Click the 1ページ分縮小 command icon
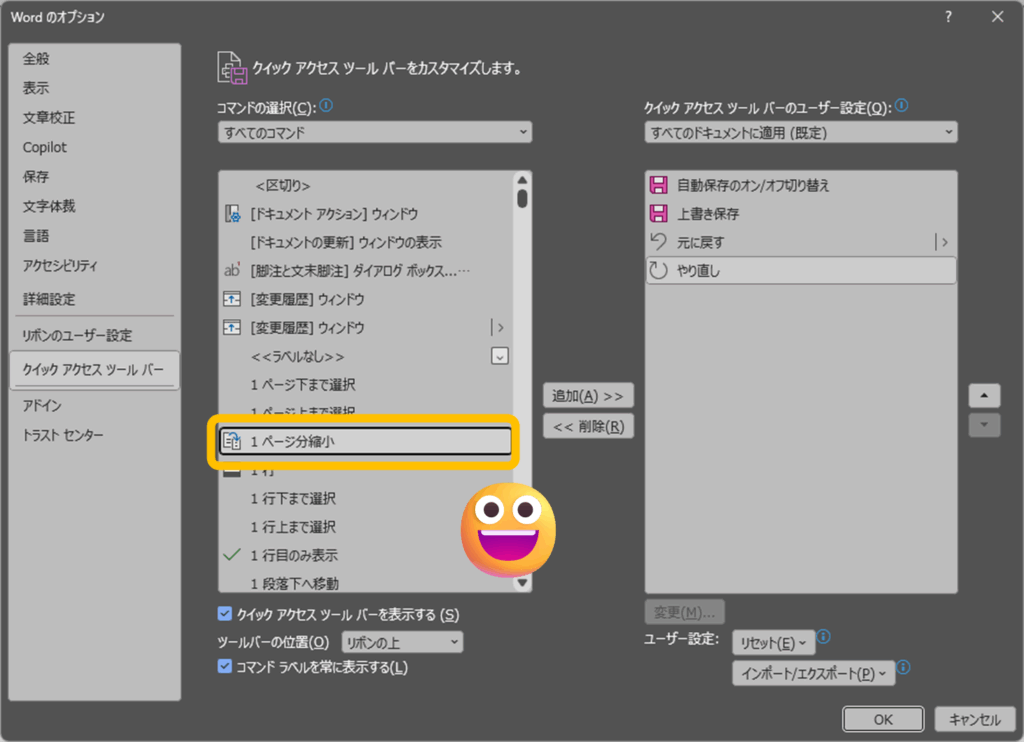Image resolution: width=1024 pixels, height=742 pixels. coord(232,442)
